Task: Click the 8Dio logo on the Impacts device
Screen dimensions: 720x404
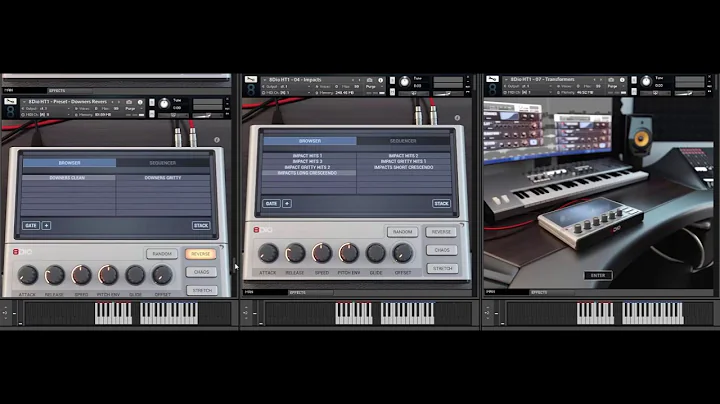Action: point(263,230)
